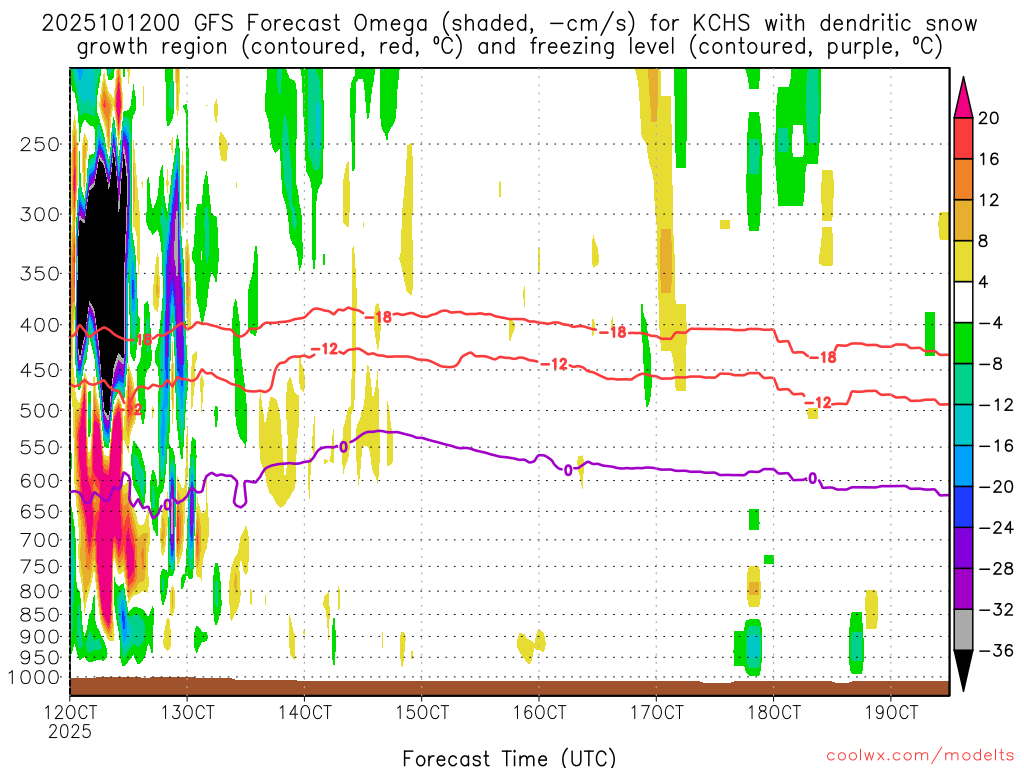Click the red 20 colorbar segment

point(963,138)
